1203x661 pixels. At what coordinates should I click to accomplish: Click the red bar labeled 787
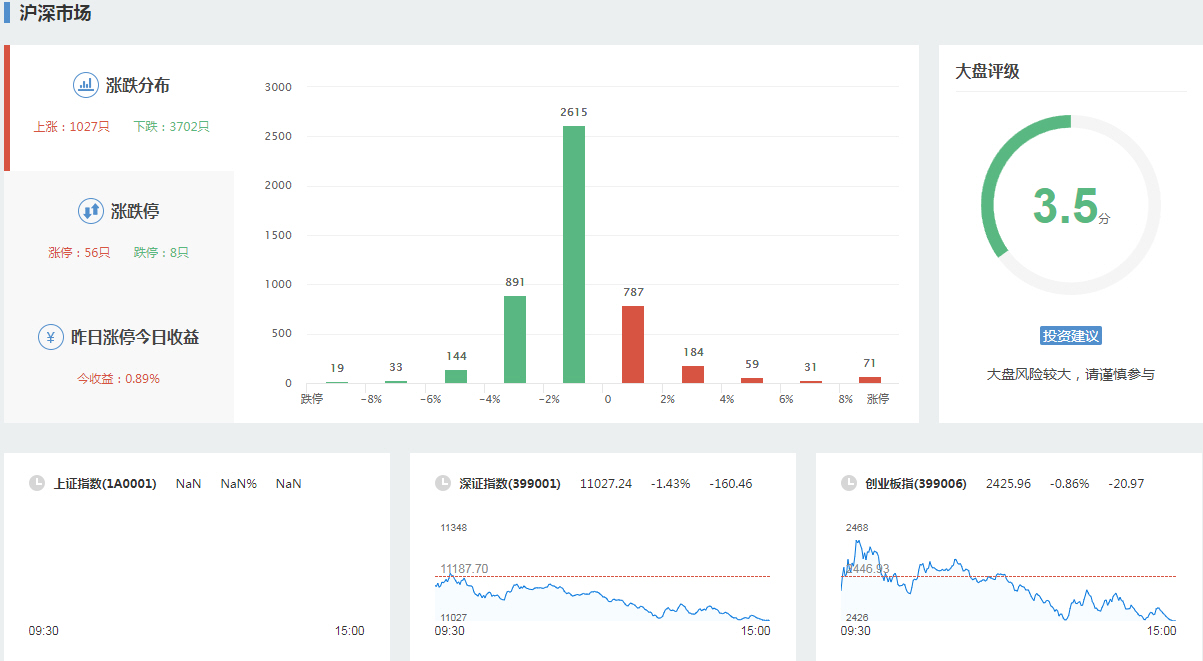tap(633, 344)
